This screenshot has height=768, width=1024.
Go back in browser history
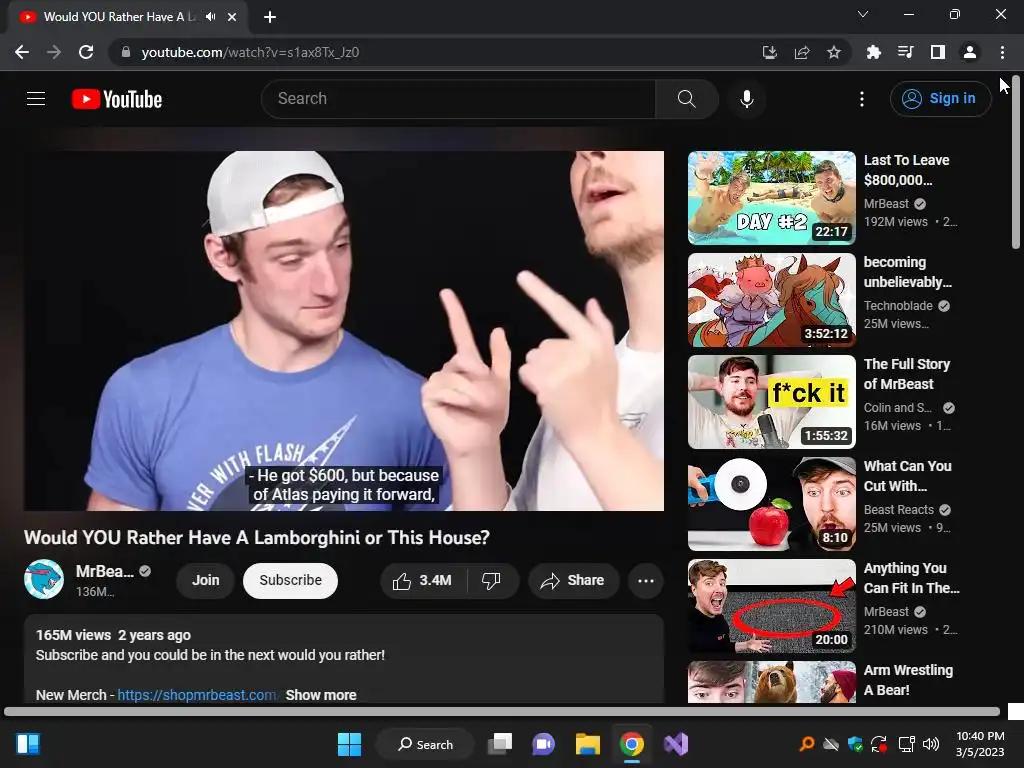[22, 52]
